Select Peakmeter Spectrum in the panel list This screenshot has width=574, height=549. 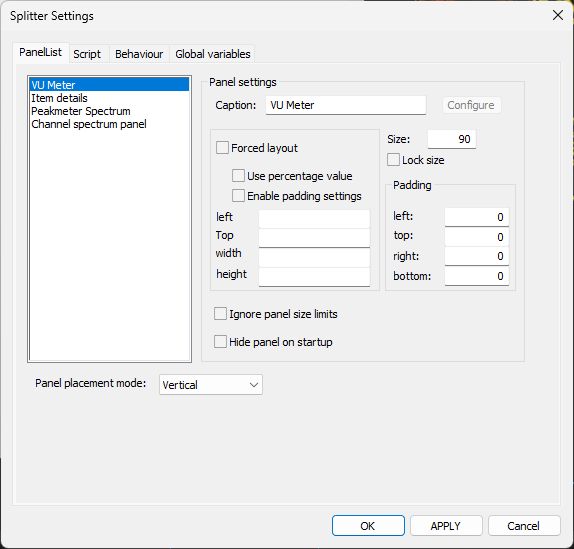[x=109, y=111]
